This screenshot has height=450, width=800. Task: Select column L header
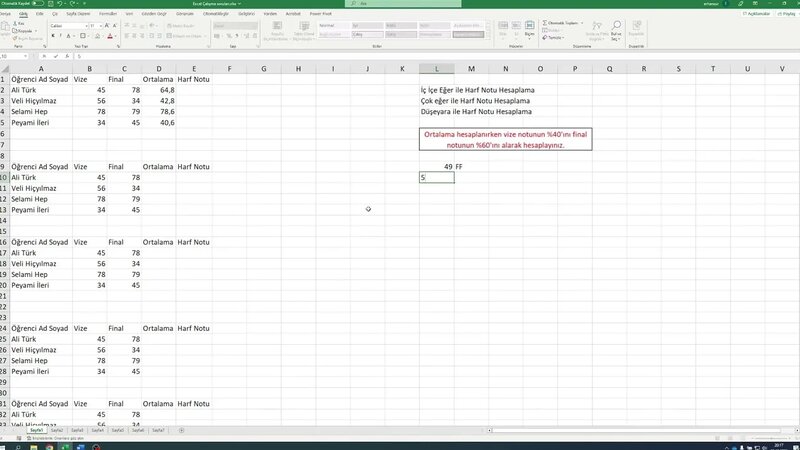pyautogui.click(x=437, y=69)
